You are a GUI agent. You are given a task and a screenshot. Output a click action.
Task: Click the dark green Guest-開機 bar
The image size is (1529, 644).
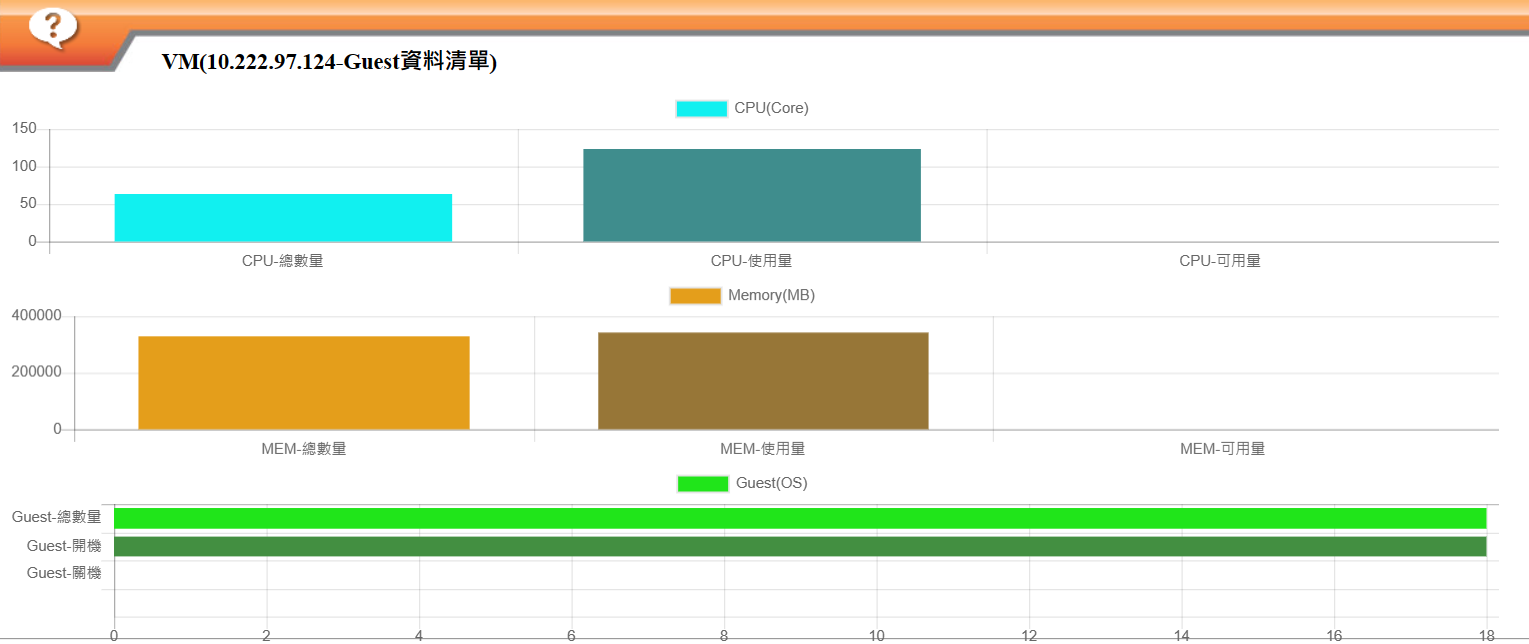point(800,546)
